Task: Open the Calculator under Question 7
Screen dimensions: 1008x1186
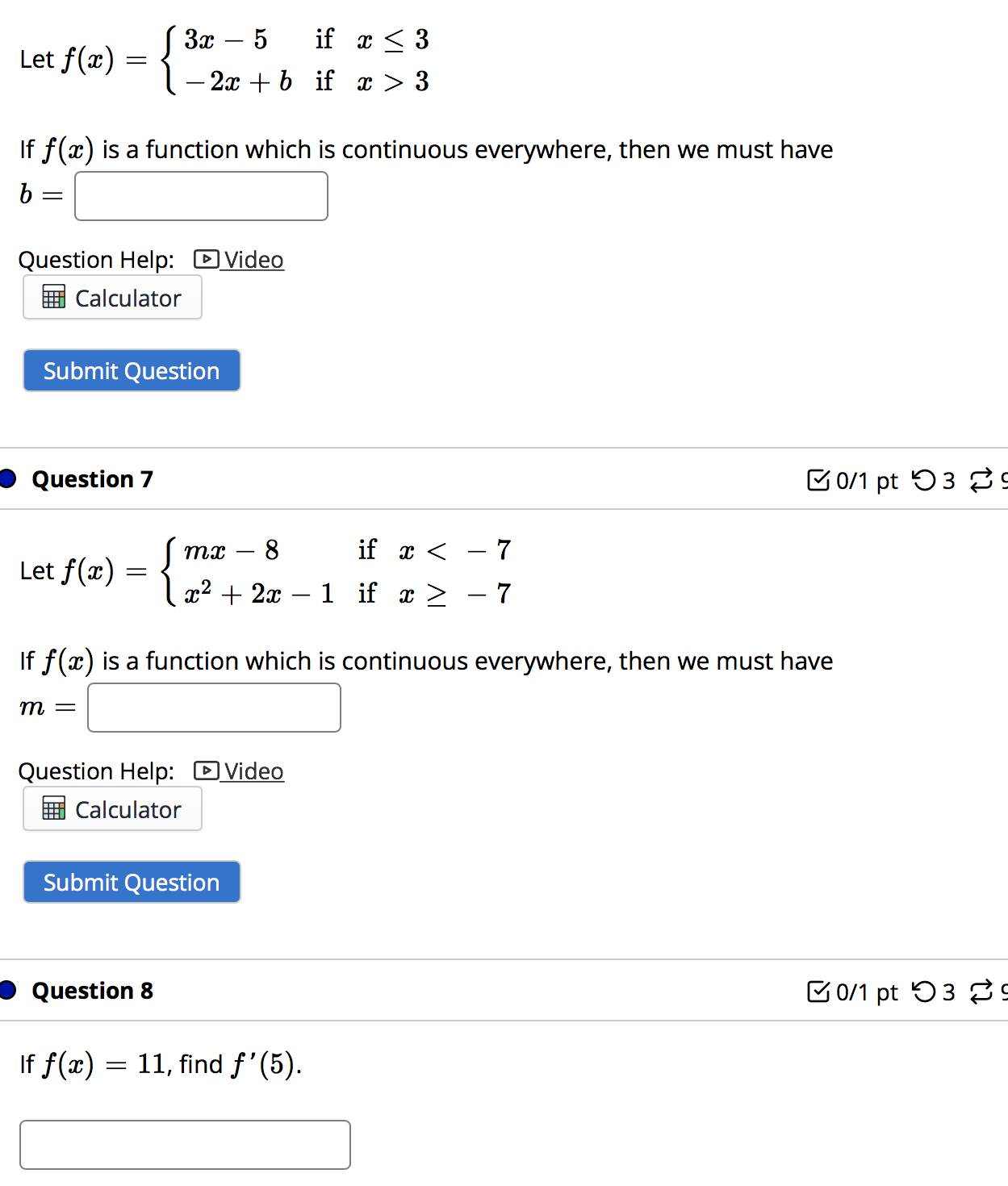Action: [112, 808]
